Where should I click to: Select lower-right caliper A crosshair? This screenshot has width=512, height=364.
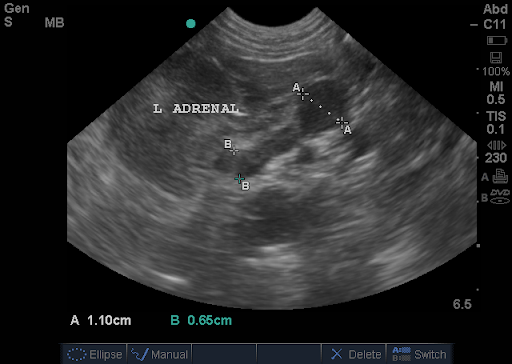tap(341, 122)
